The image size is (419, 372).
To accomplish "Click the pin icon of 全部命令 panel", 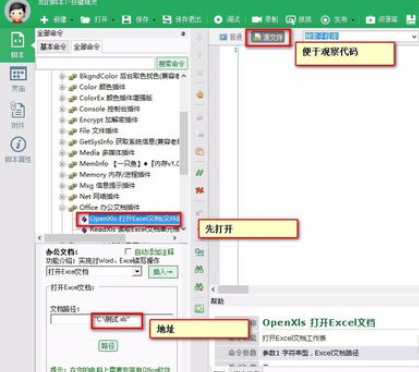I will pos(183,34).
